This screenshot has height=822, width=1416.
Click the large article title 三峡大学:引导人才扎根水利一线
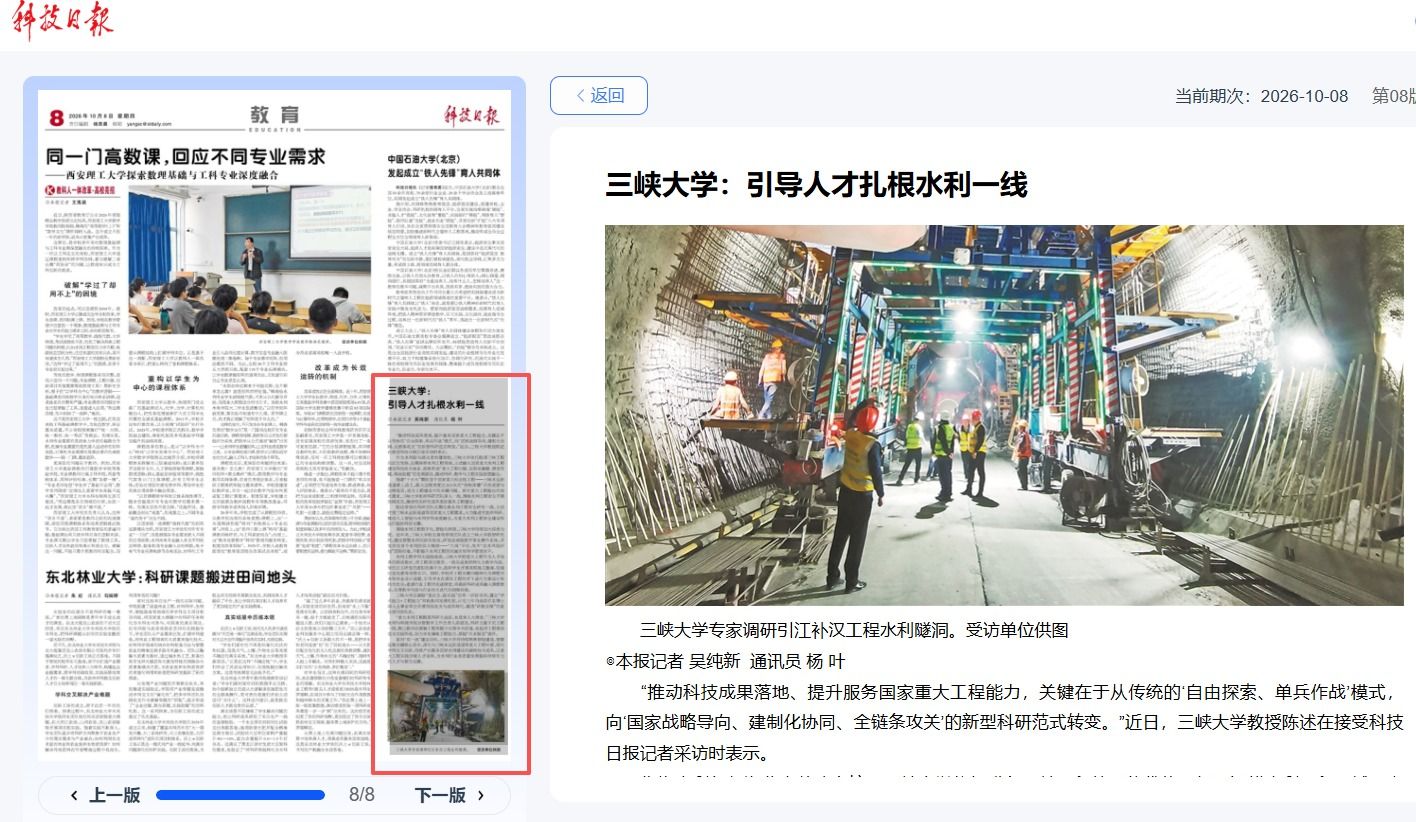click(x=816, y=185)
